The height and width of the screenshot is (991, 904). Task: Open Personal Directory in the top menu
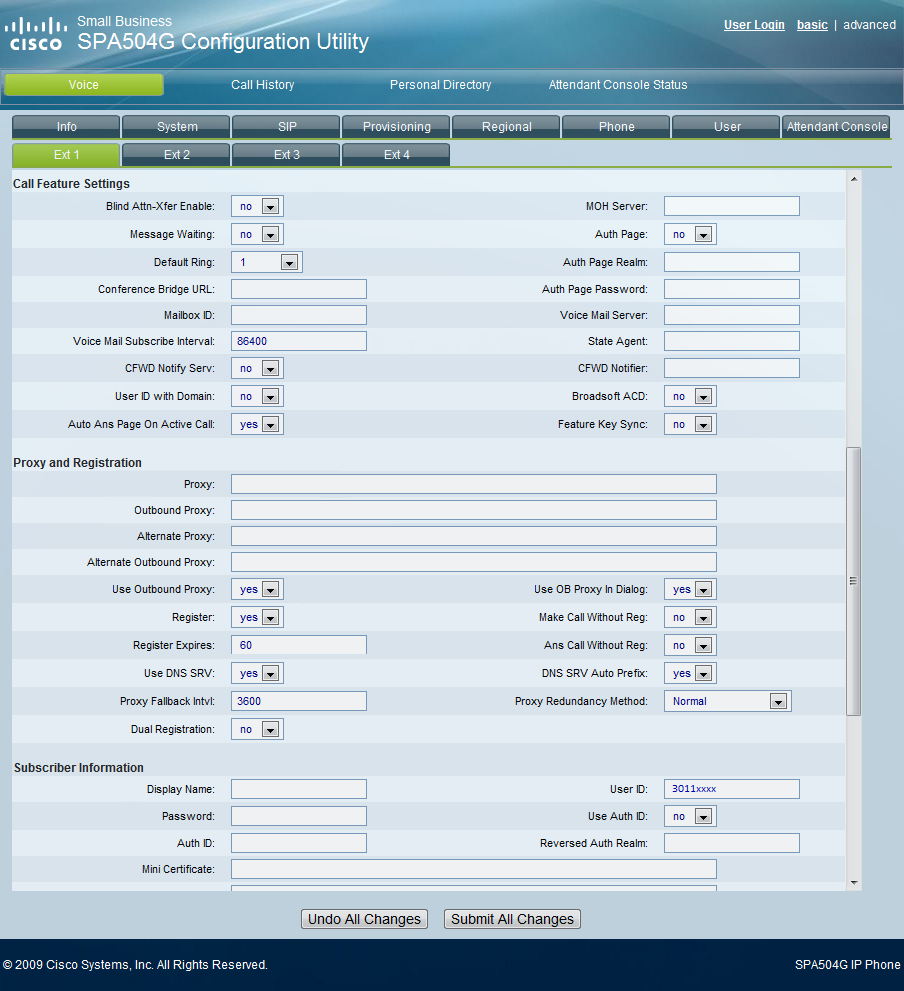pyautogui.click(x=440, y=85)
